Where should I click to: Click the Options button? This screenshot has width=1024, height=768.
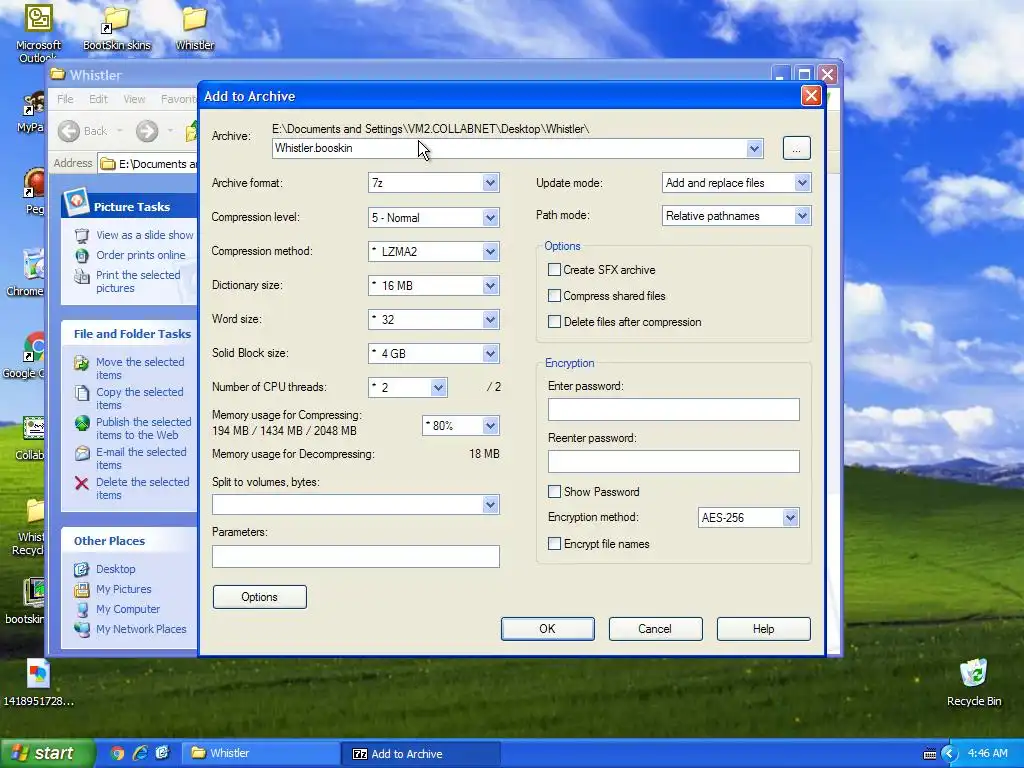click(259, 597)
